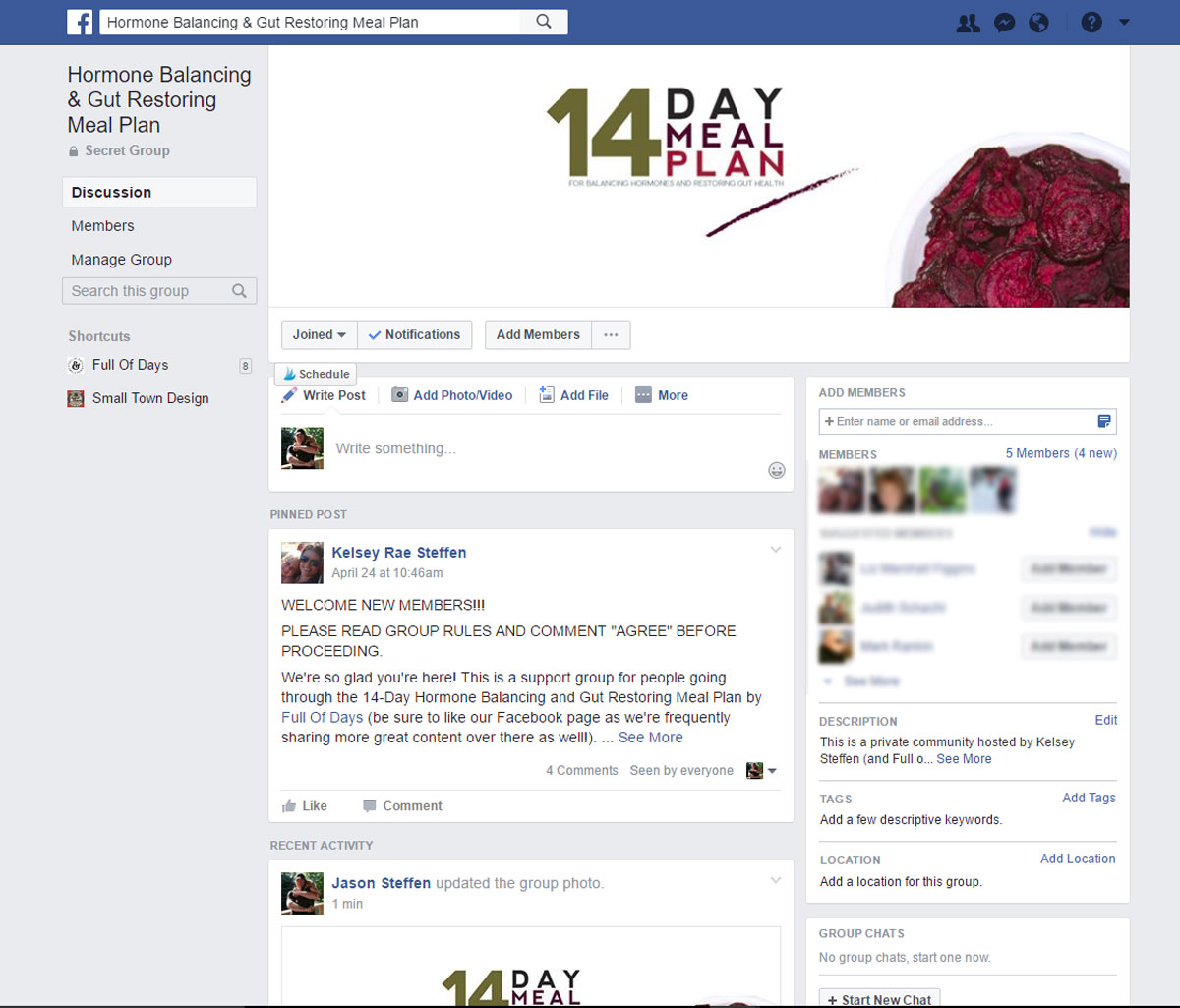This screenshot has width=1180, height=1008.
Task: Click the April 24 at 10:46am timestamp
Action: (387, 573)
